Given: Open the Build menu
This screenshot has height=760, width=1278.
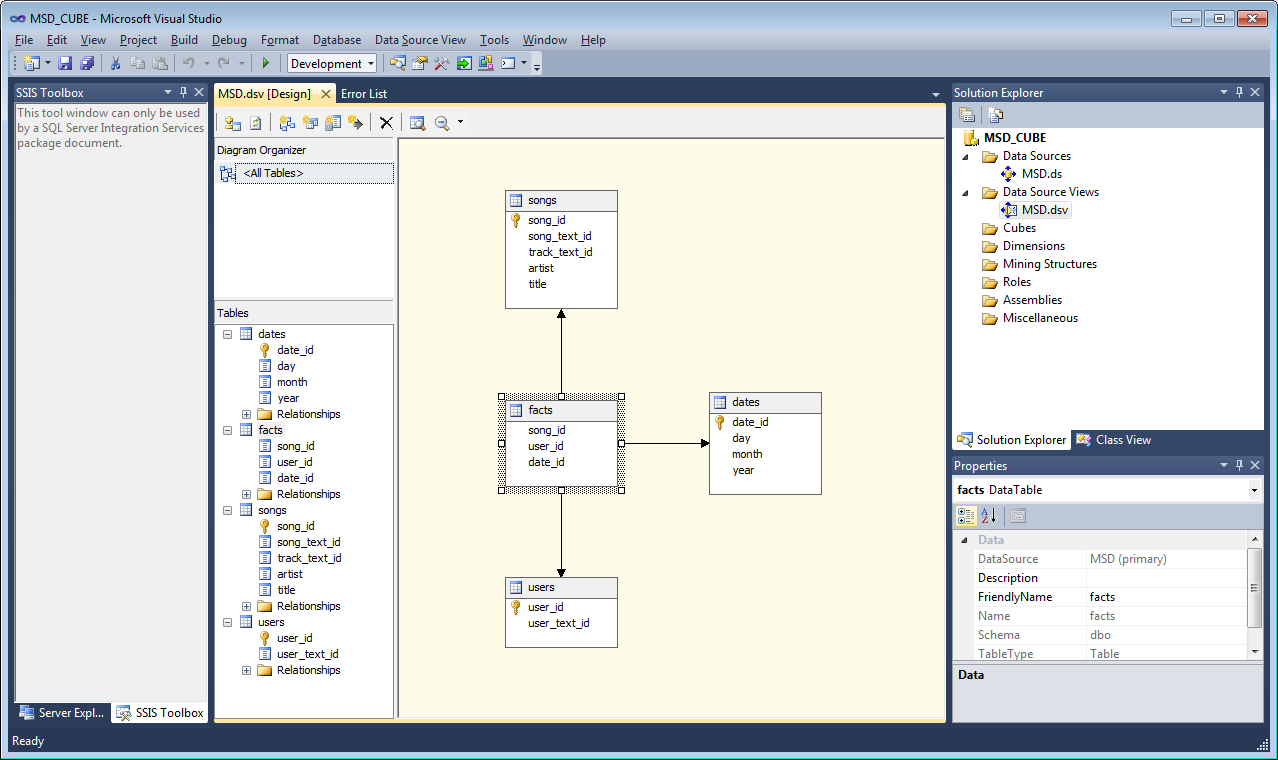Looking at the screenshot, I should click(x=184, y=40).
